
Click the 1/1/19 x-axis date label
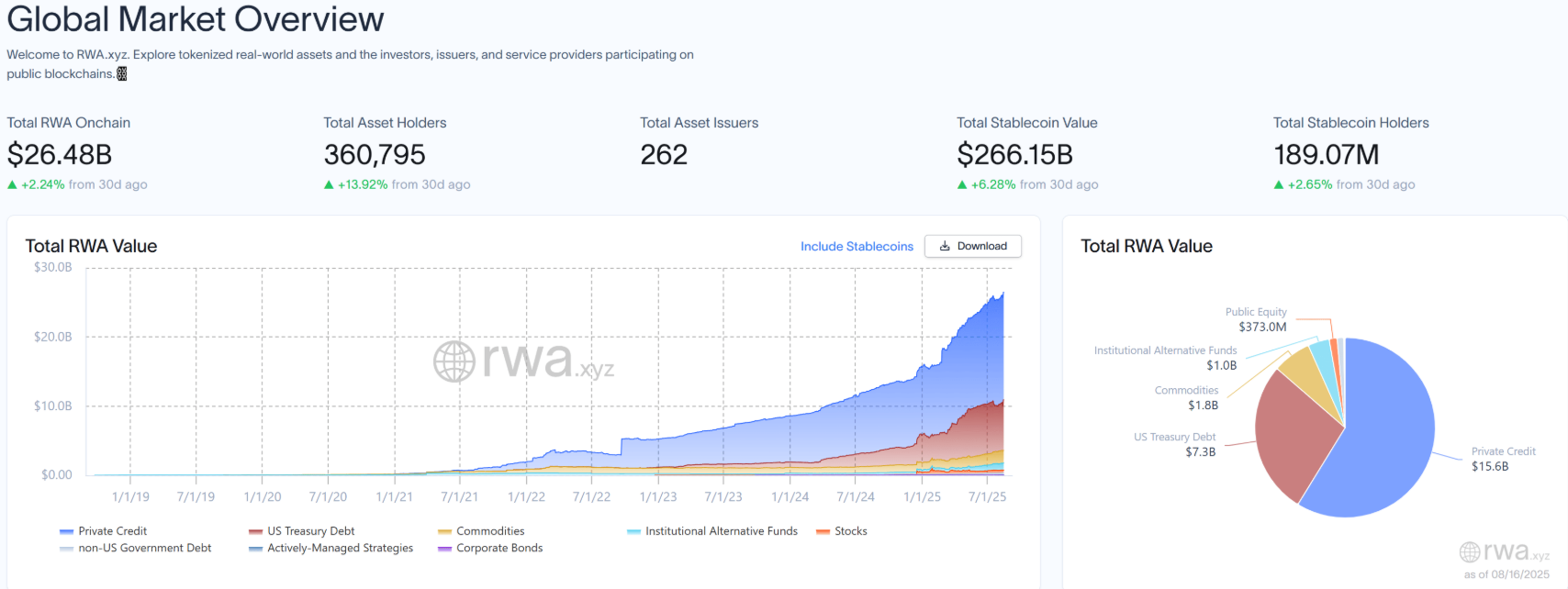130,496
